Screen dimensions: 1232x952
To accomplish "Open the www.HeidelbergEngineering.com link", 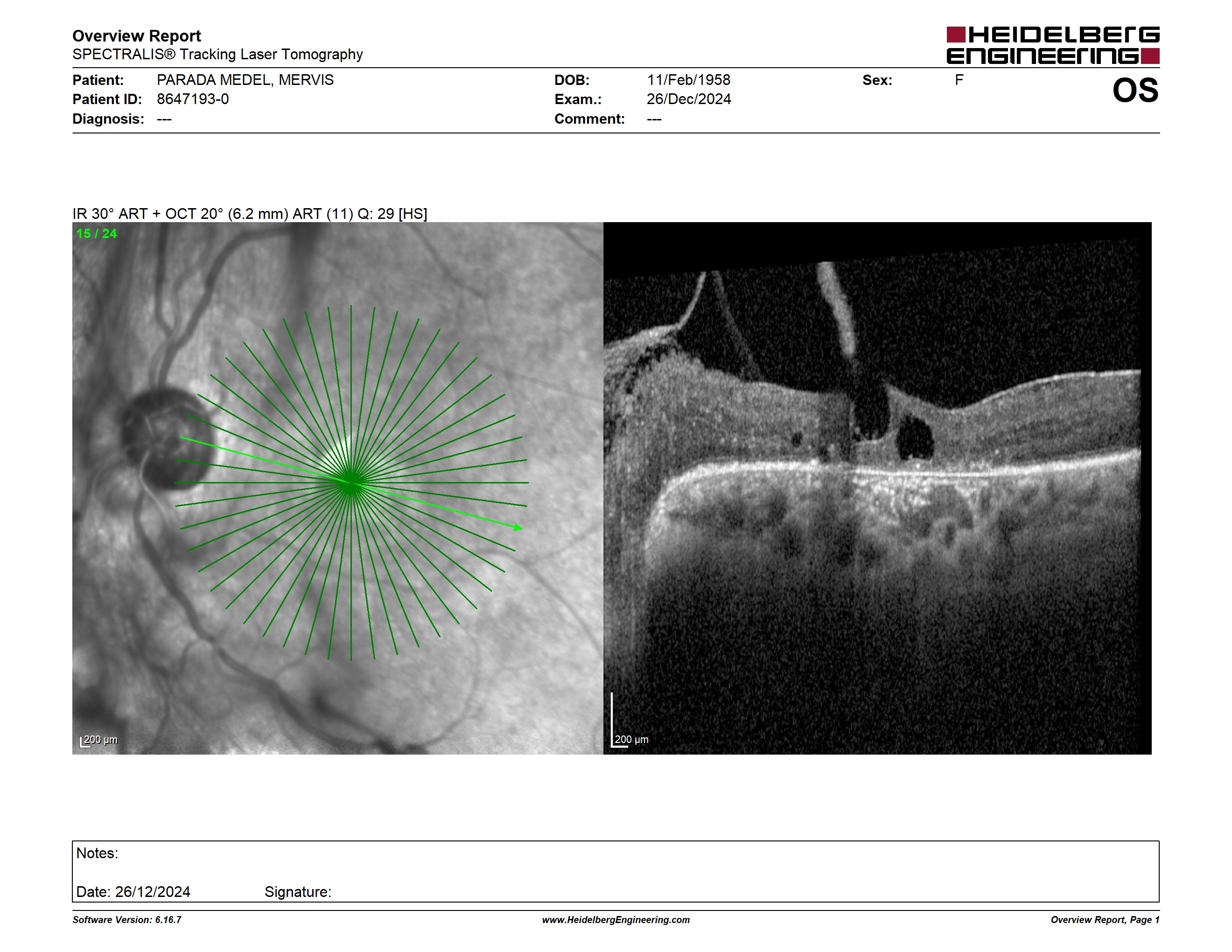I will (616, 920).
